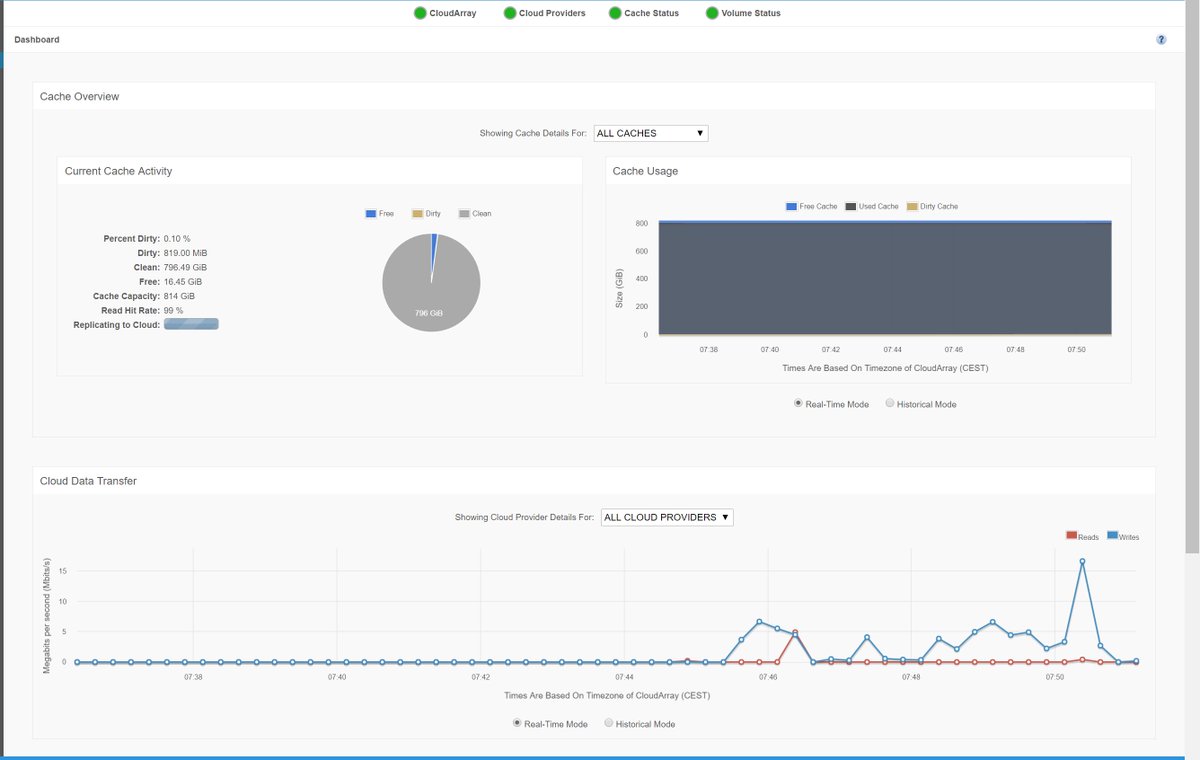
Task: Select Real-Time Mode under Cloud Data Transfer
Action: point(517,723)
